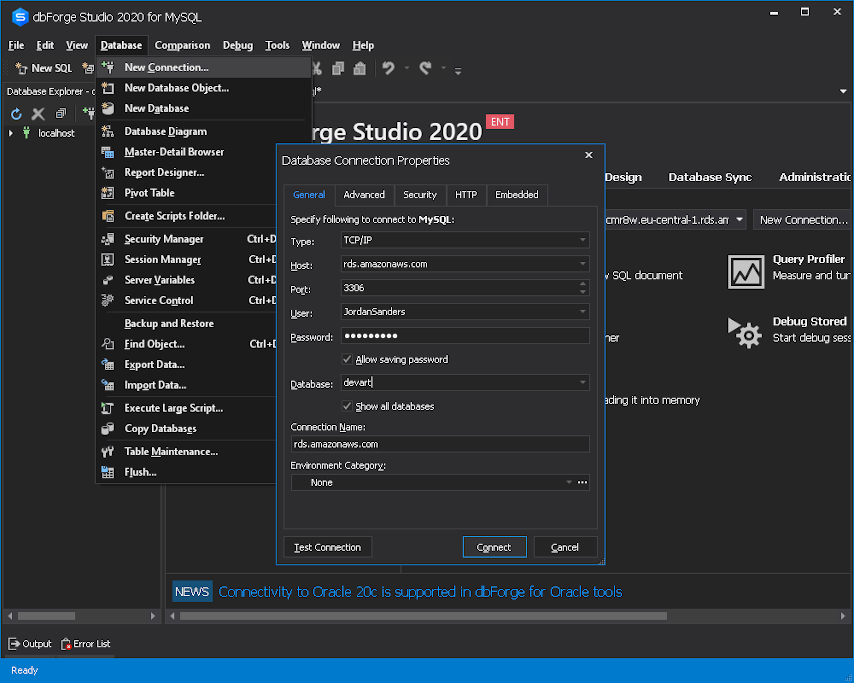Click the Connection Name input field
854x683 pixels.
point(440,444)
